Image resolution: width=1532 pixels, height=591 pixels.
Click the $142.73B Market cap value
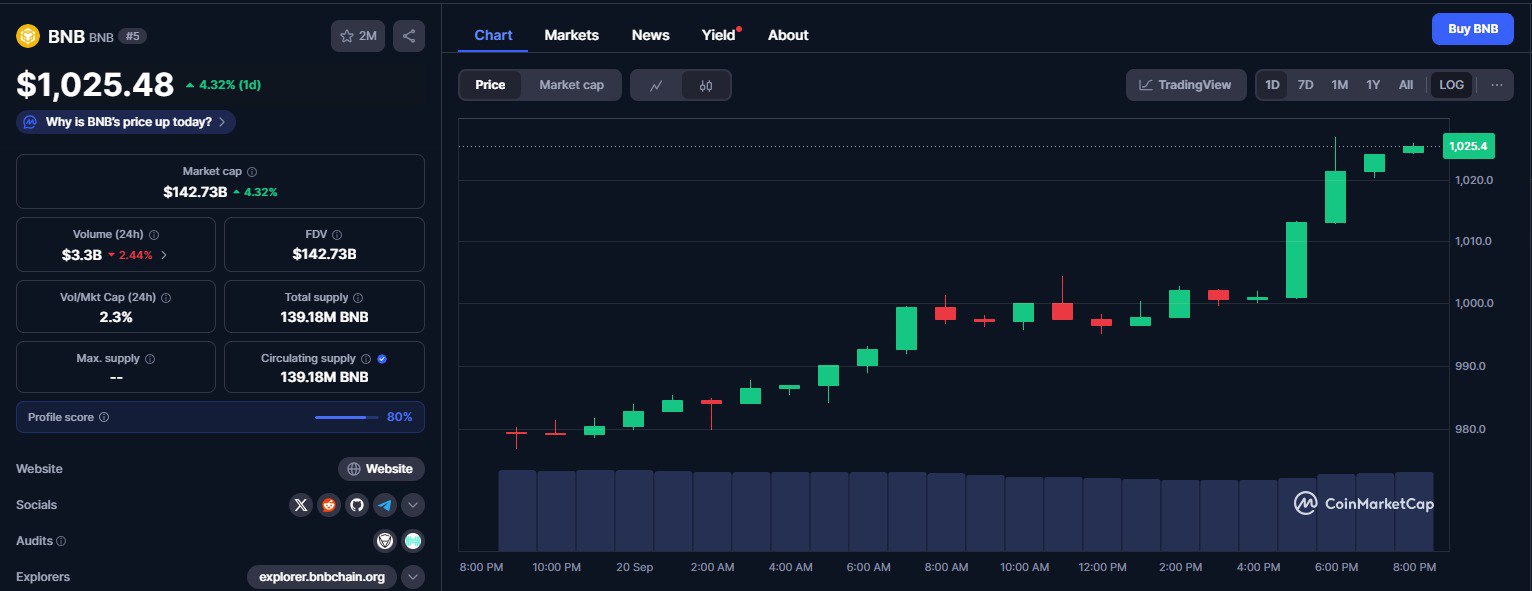pyautogui.click(x=195, y=192)
